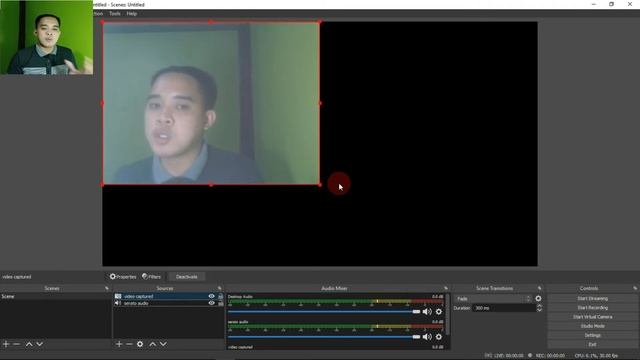This screenshot has width=640, height=360.
Task: Select the 'video captured' source row
Action: pyautogui.click(x=169, y=296)
